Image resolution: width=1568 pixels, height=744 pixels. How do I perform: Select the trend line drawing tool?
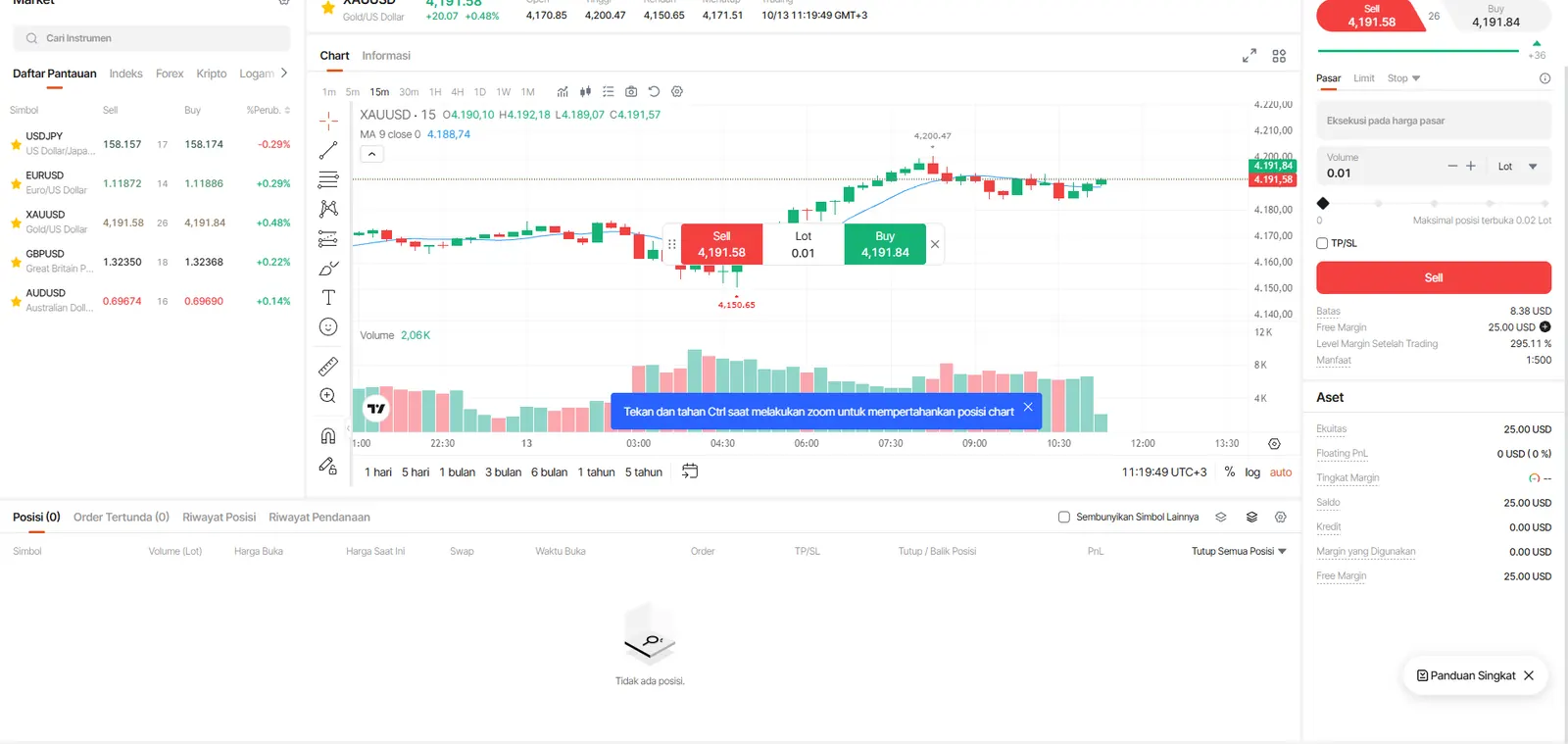[328, 150]
